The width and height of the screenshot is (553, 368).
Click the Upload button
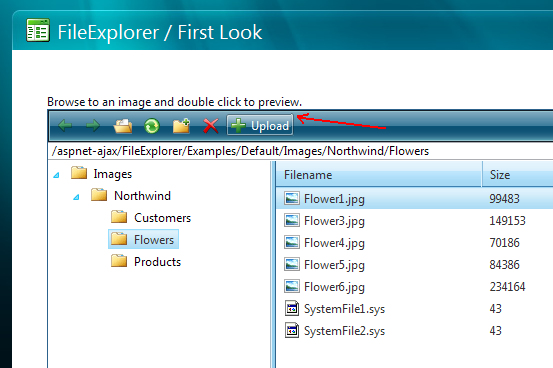click(x=260, y=125)
